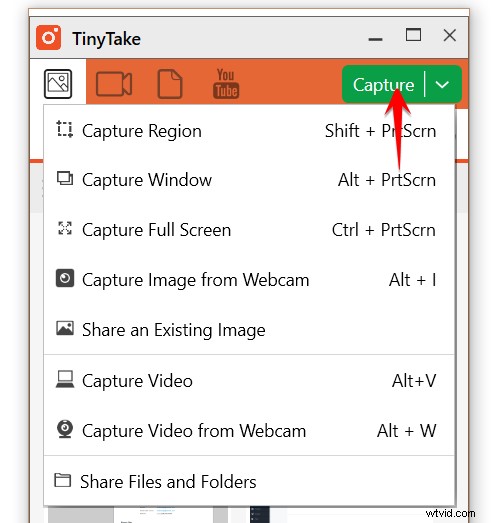
Task: Click the green Capture button
Action: 384,84
